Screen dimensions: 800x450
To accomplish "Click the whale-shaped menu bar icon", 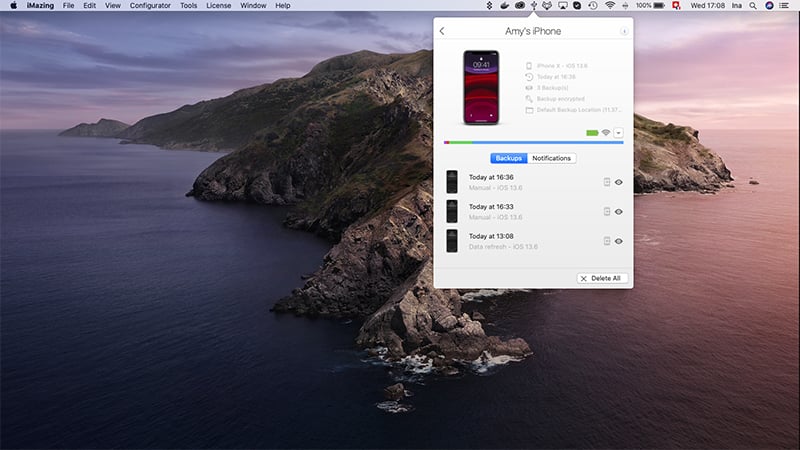I will point(504,6).
